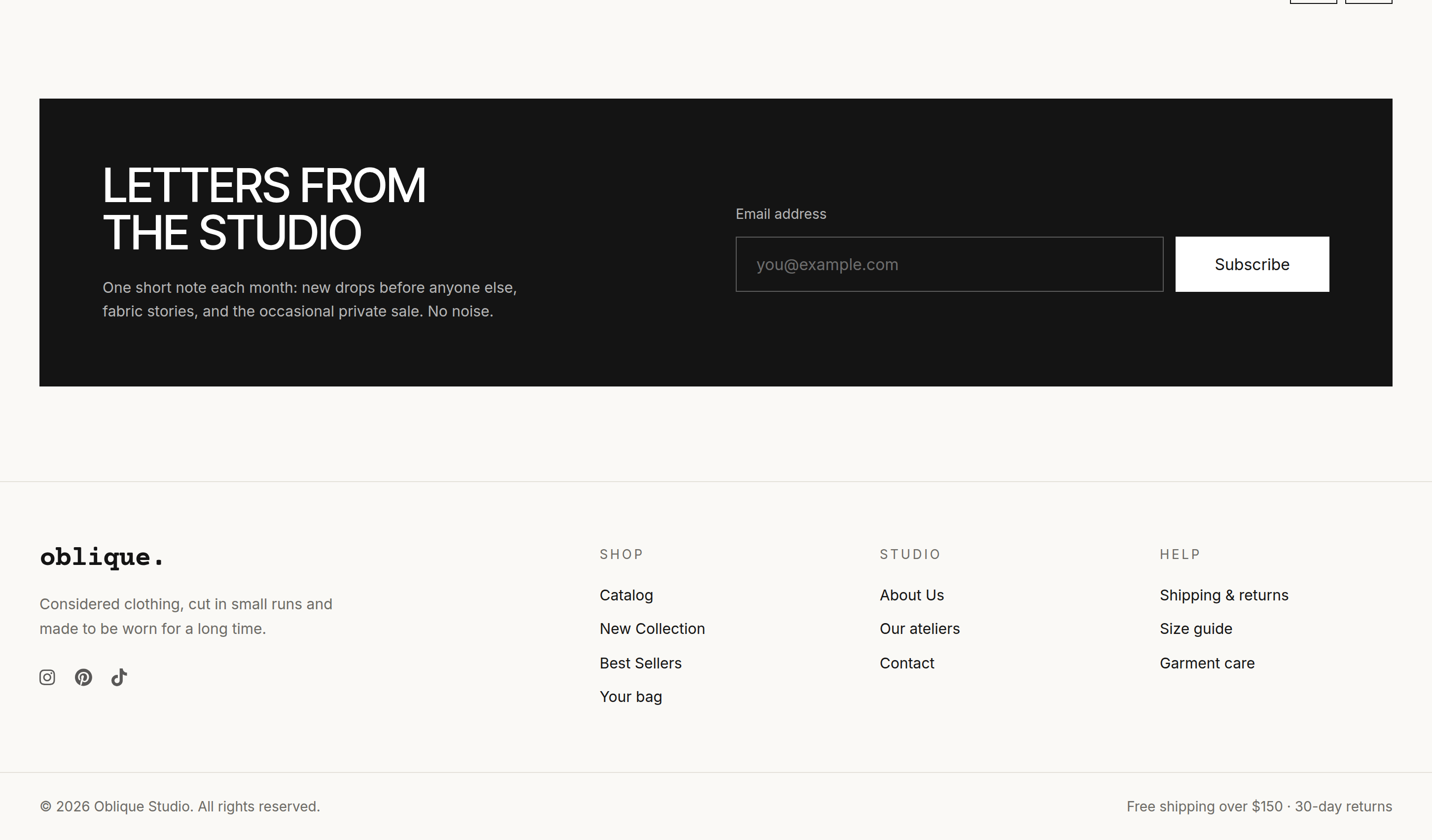1432x840 pixels.
Task: Click the Email address label
Action: click(x=781, y=214)
